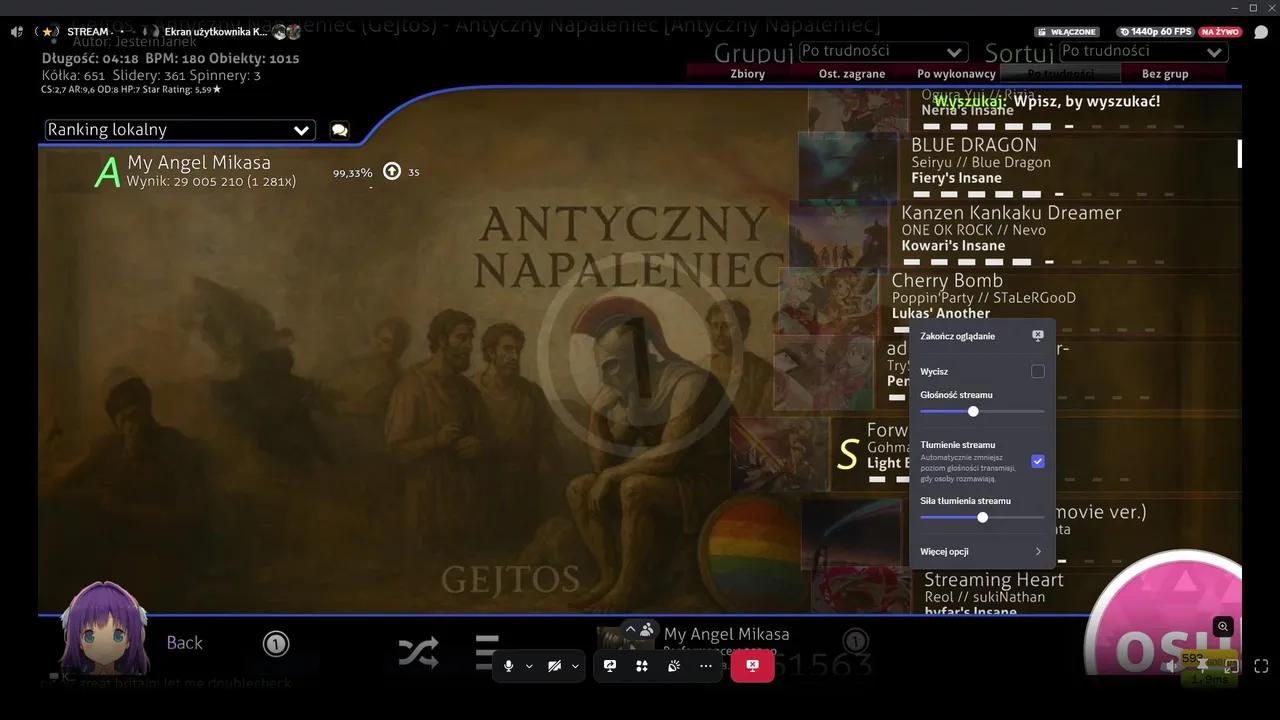Click the Back button

[x=184, y=643]
